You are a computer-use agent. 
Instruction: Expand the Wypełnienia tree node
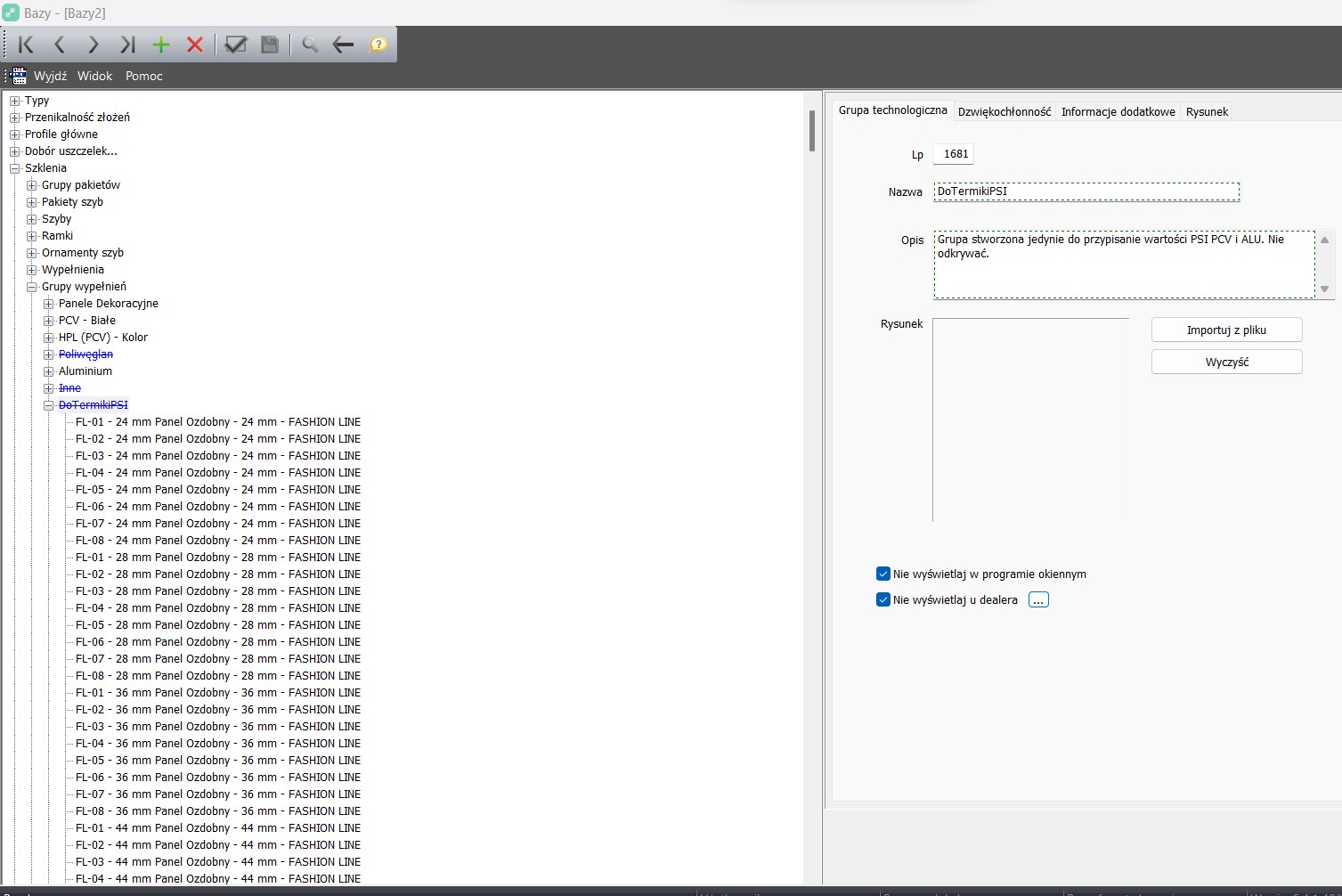pos(31,270)
